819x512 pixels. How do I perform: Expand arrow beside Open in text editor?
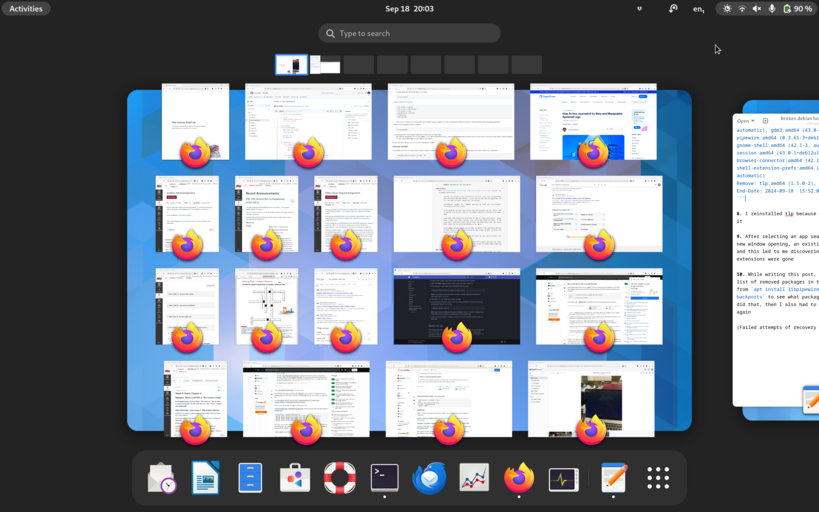753,121
